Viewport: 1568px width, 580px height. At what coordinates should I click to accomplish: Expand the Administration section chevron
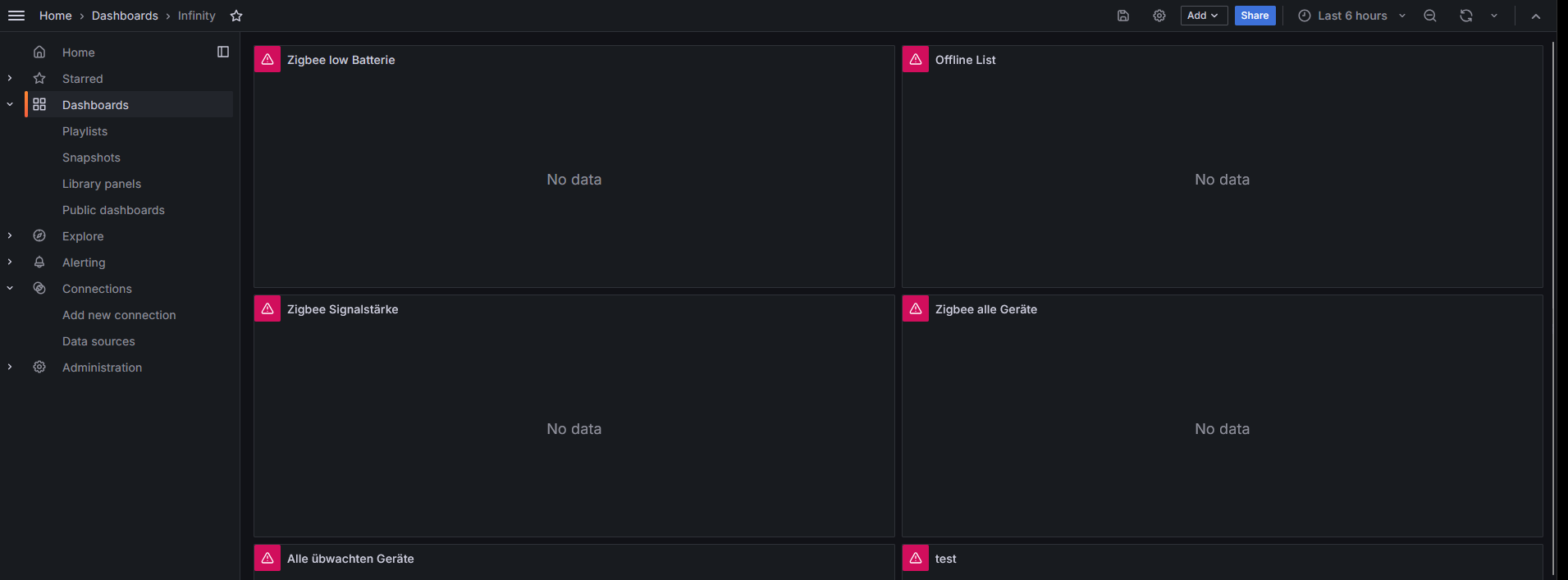(x=10, y=367)
